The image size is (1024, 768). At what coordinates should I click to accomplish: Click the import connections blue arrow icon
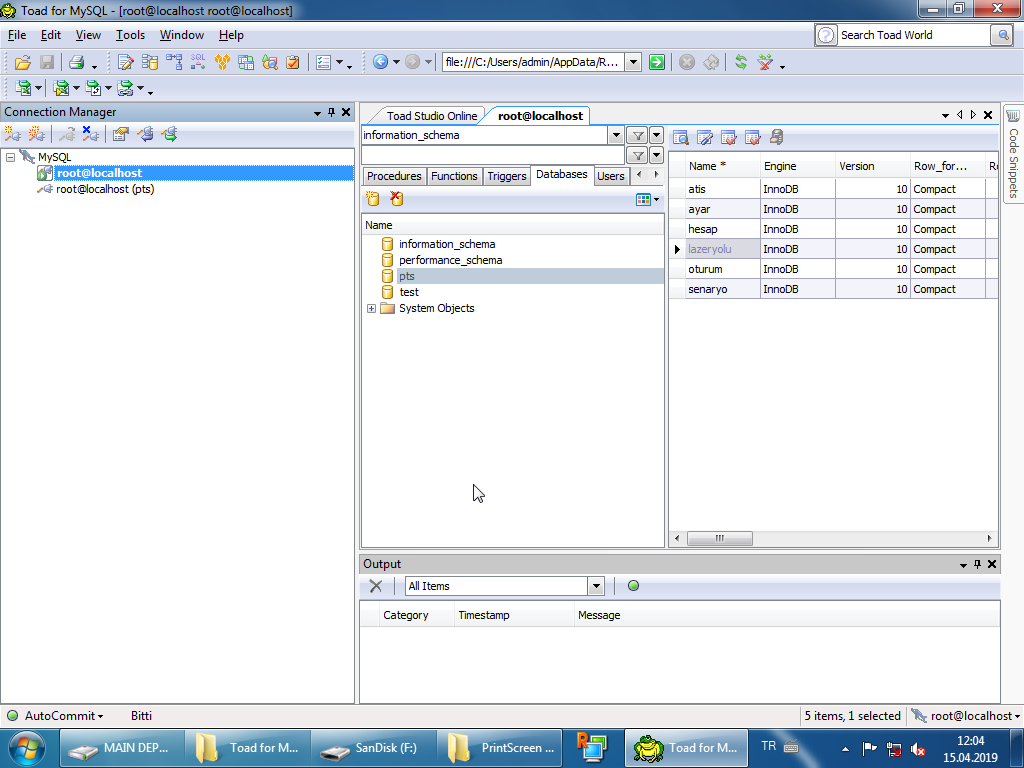[x=145, y=134]
